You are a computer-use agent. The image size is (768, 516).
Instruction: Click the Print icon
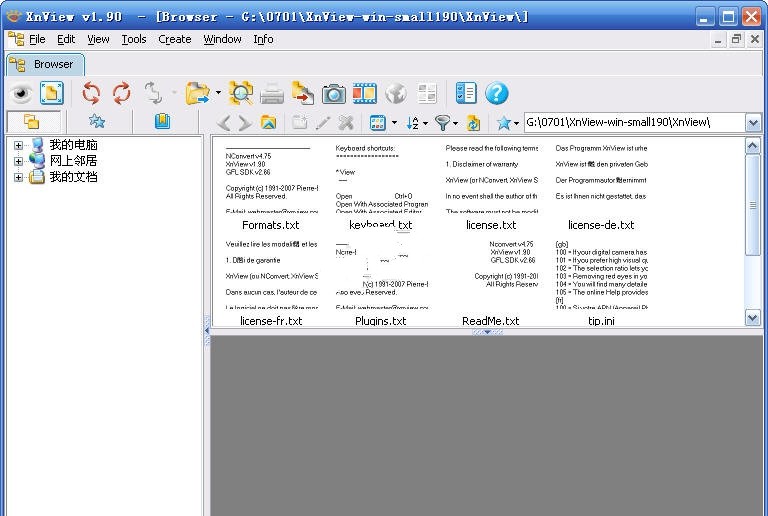(x=272, y=93)
